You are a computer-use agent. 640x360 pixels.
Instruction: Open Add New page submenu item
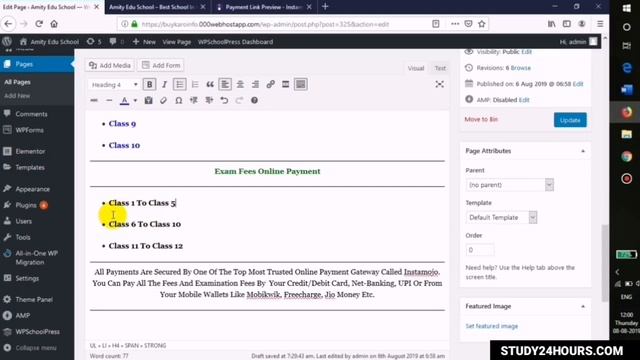pyautogui.click(x=17, y=96)
